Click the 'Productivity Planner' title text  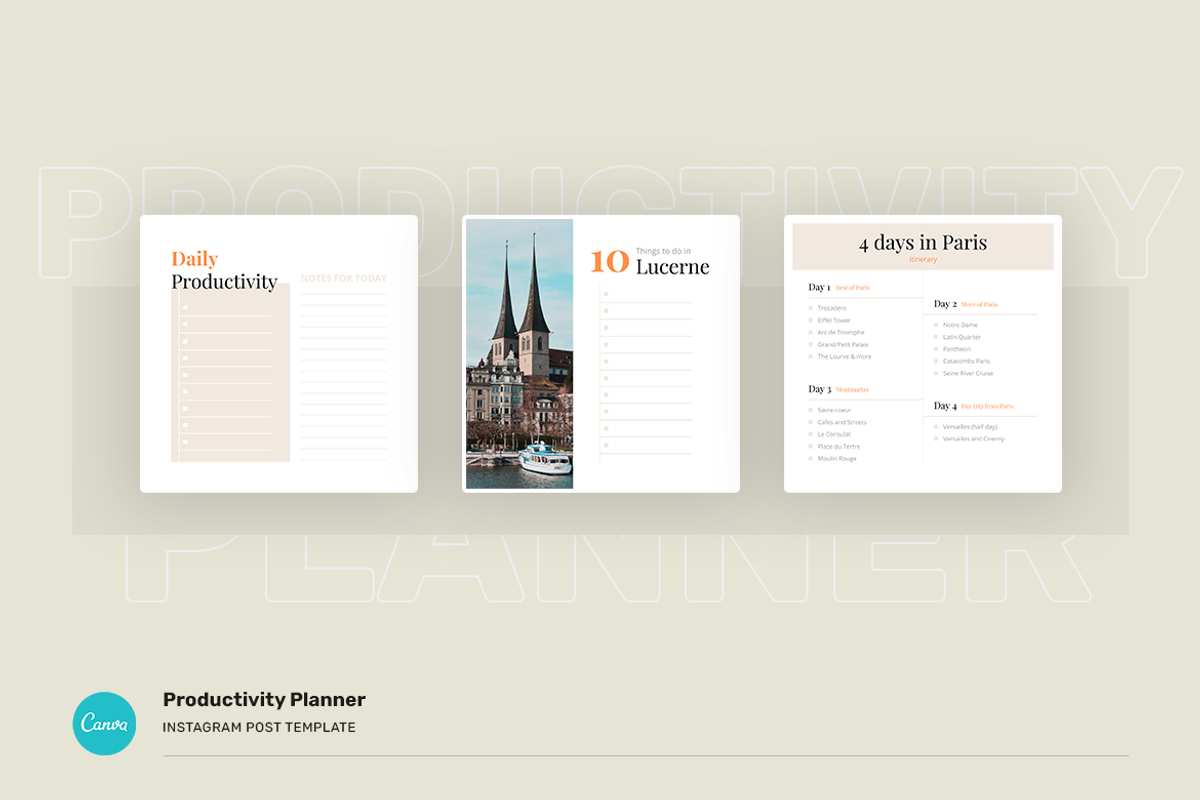(264, 699)
